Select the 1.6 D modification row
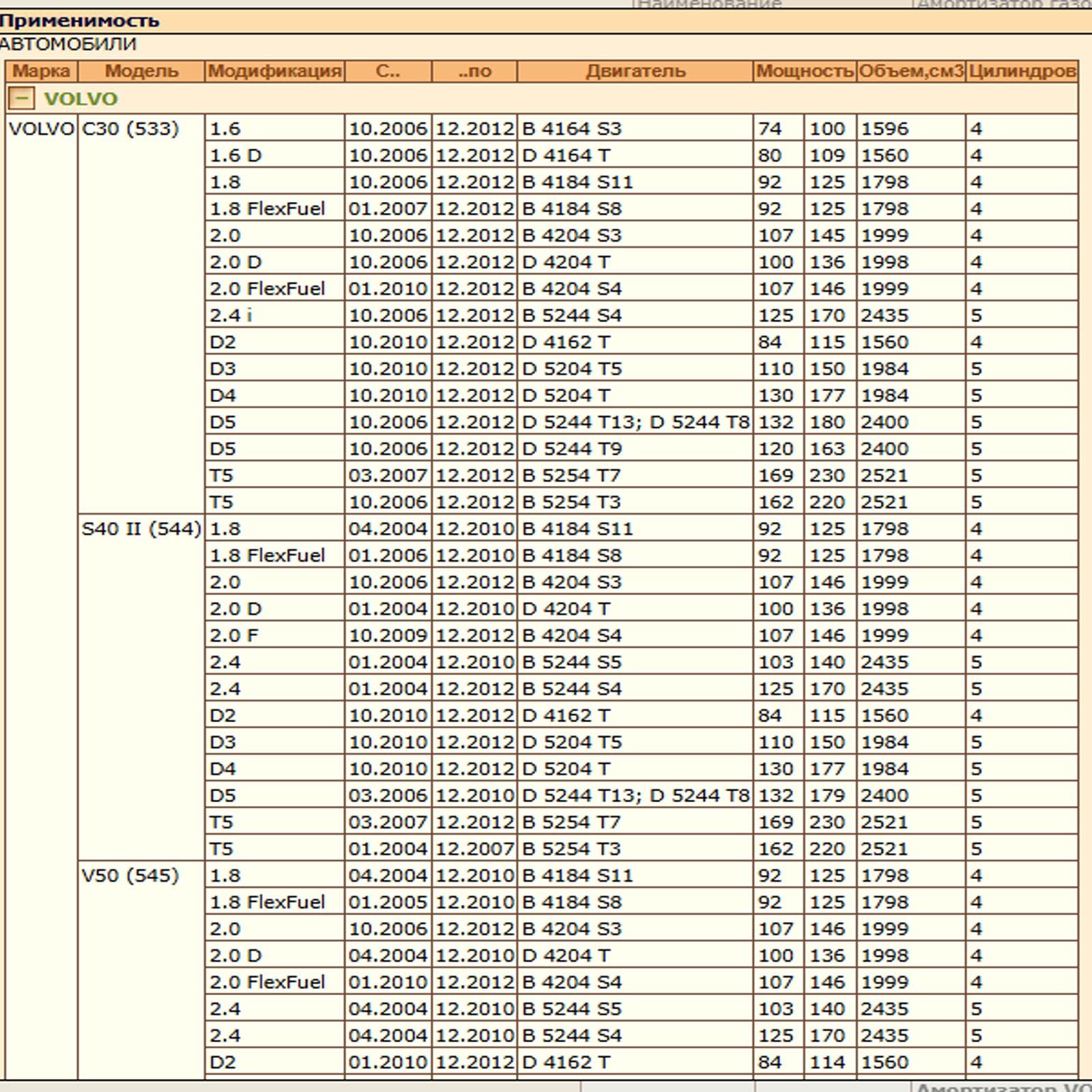 tap(235, 156)
